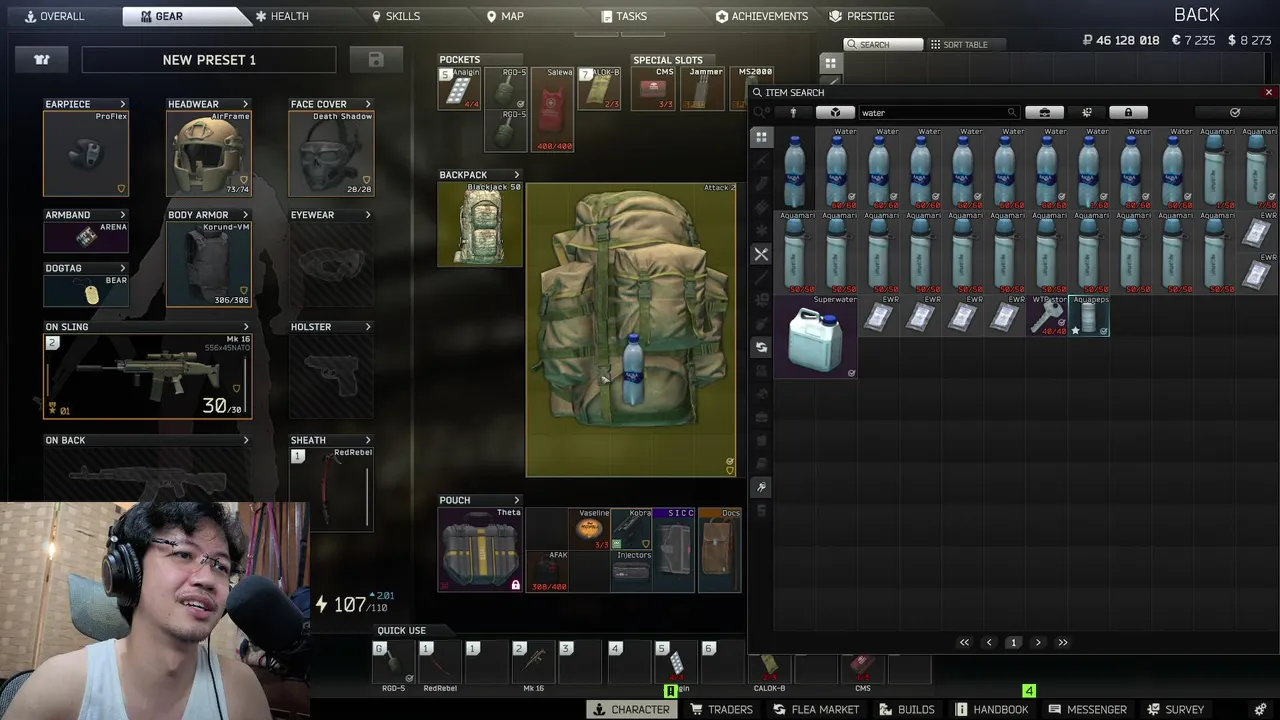Image resolution: width=1280 pixels, height=720 pixels.
Task: Open the PRESTIGE tab
Action: click(x=862, y=16)
